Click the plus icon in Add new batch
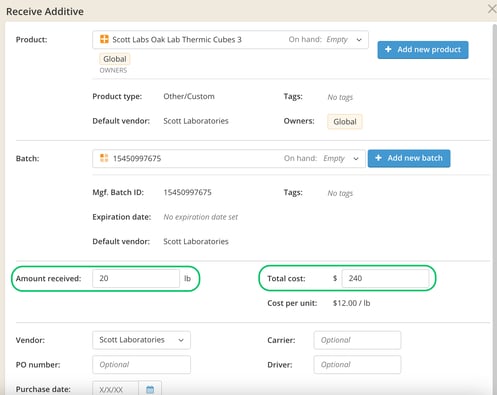Image resolution: width=497 pixels, height=395 pixels. (378, 158)
